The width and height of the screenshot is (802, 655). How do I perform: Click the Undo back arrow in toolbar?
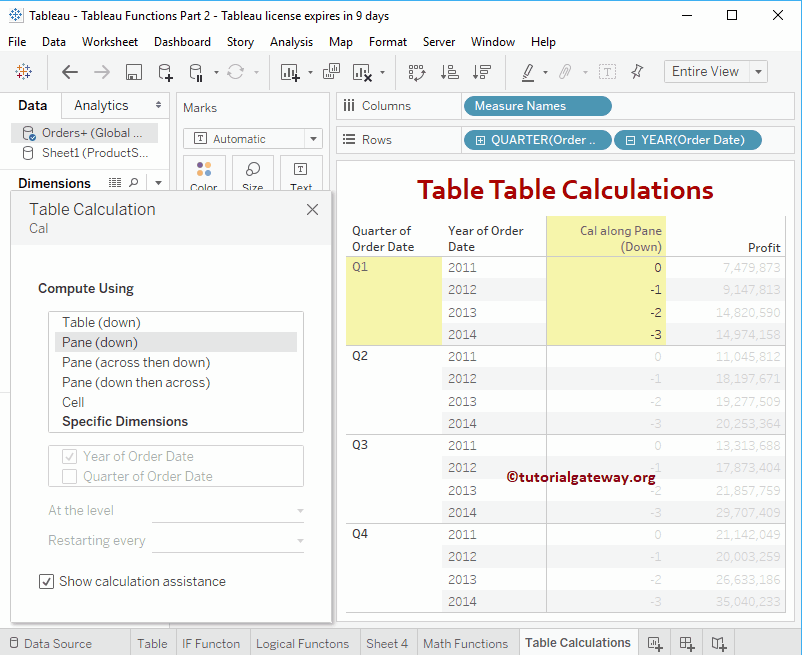pyautogui.click(x=70, y=72)
